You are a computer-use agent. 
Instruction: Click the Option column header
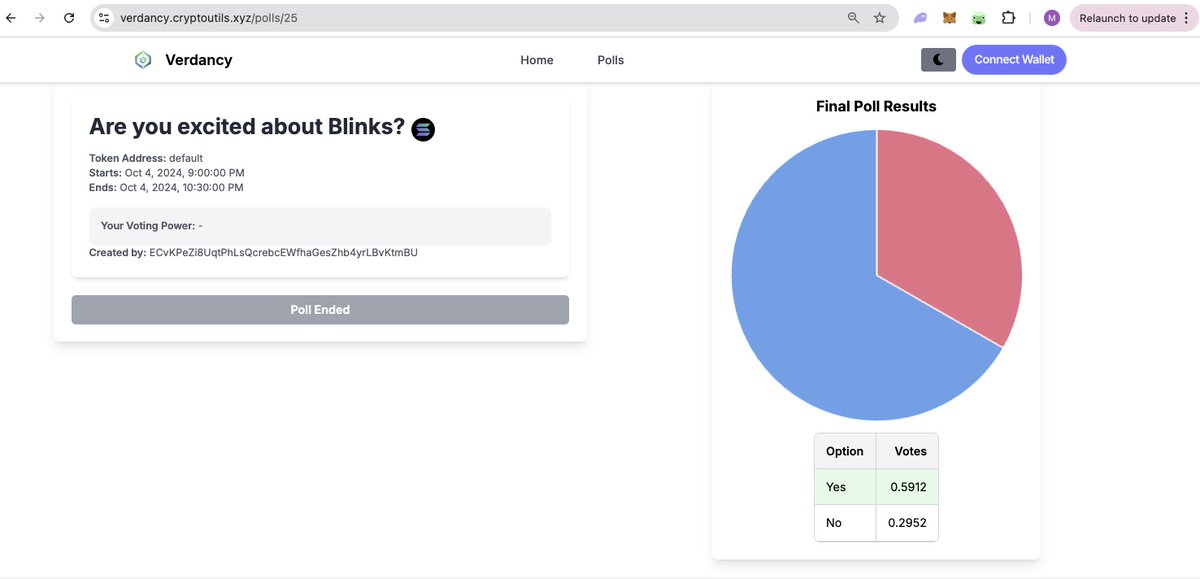tap(845, 451)
